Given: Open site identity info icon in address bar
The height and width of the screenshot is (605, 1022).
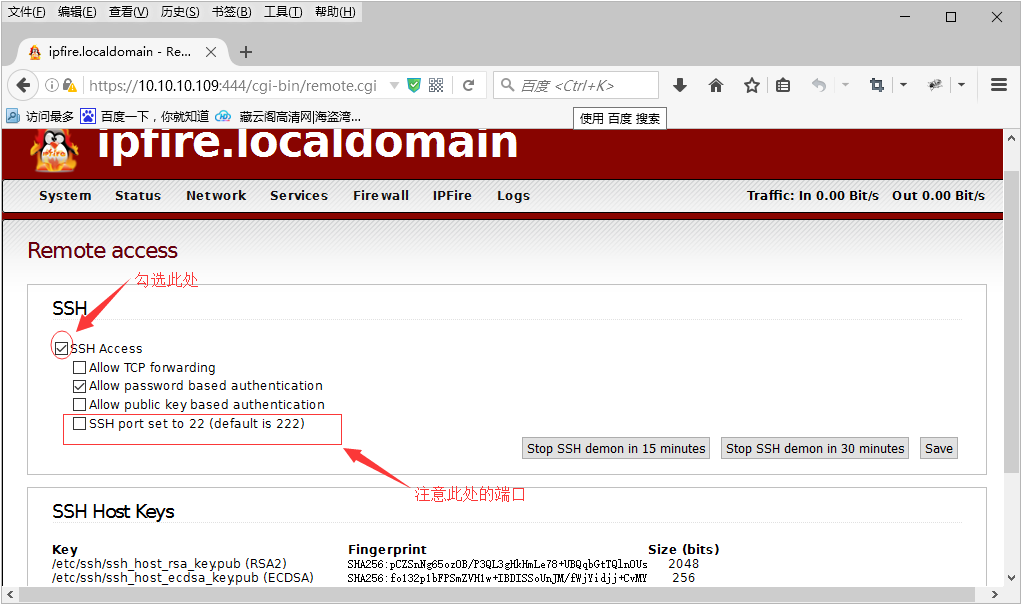Looking at the screenshot, I should [x=51, y=85].
